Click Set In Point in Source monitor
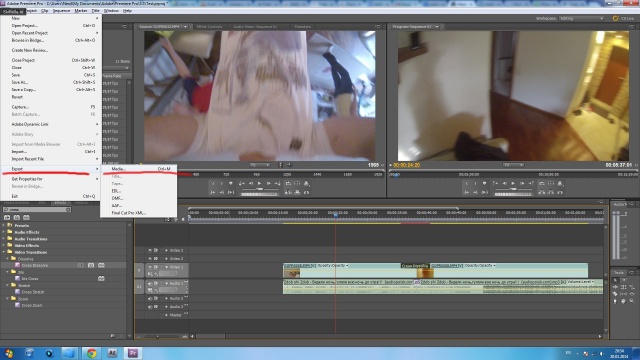Viewport: 640px width, 360px height. tap(213, 184)
